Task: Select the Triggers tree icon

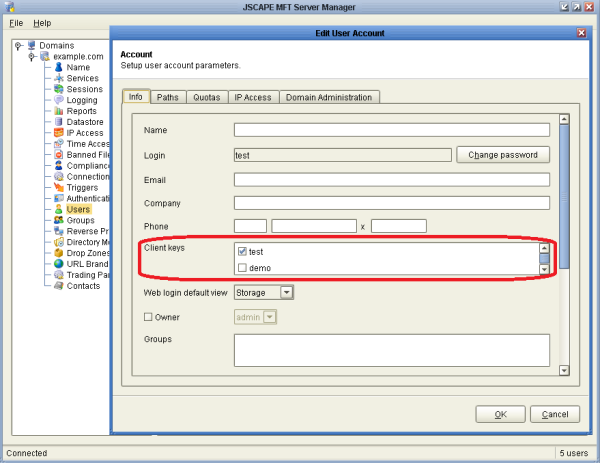Action: (x=59, y=187)
